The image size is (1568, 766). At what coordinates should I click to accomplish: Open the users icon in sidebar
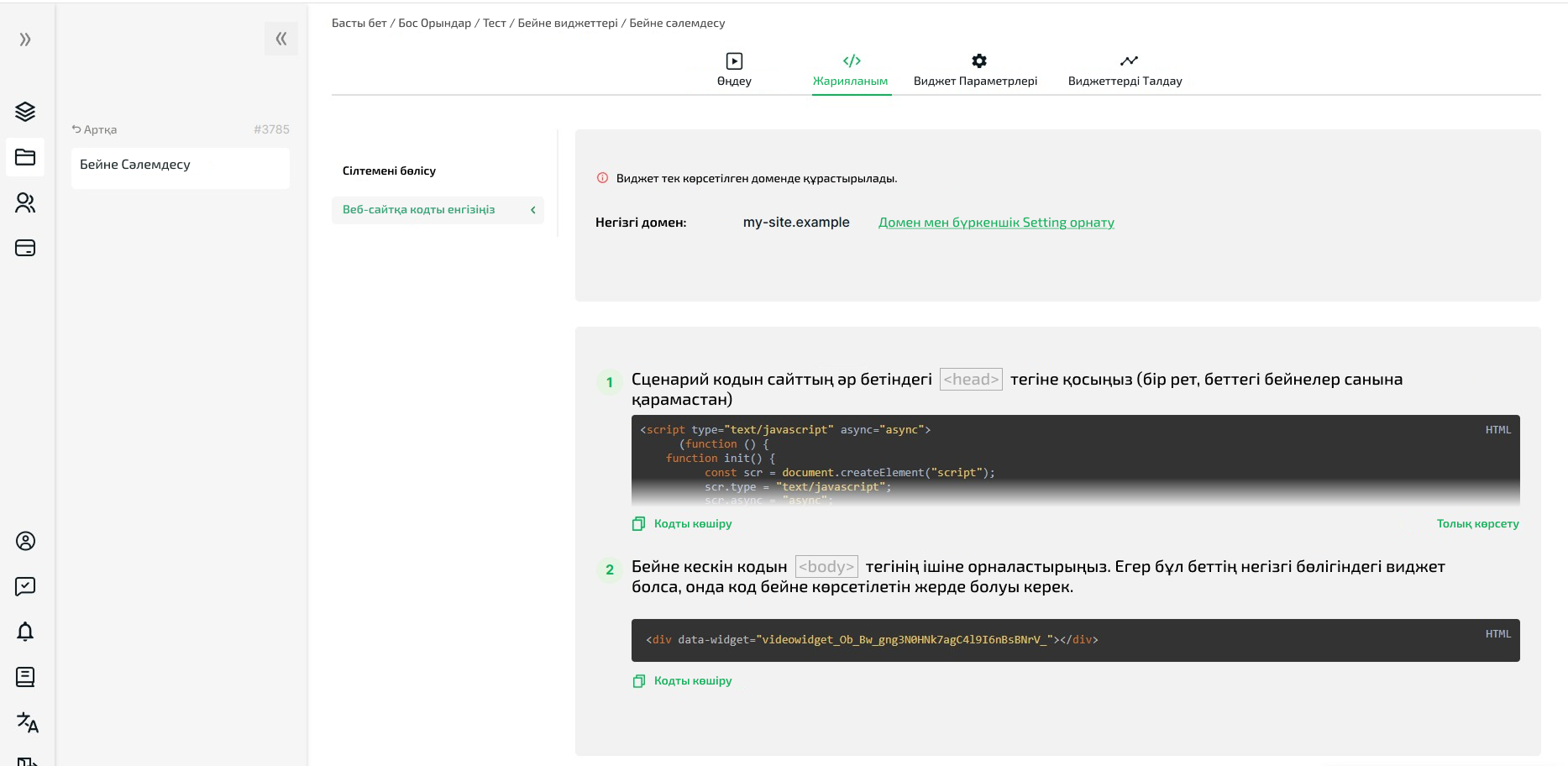pyautogui.click(x=25, y=202)
